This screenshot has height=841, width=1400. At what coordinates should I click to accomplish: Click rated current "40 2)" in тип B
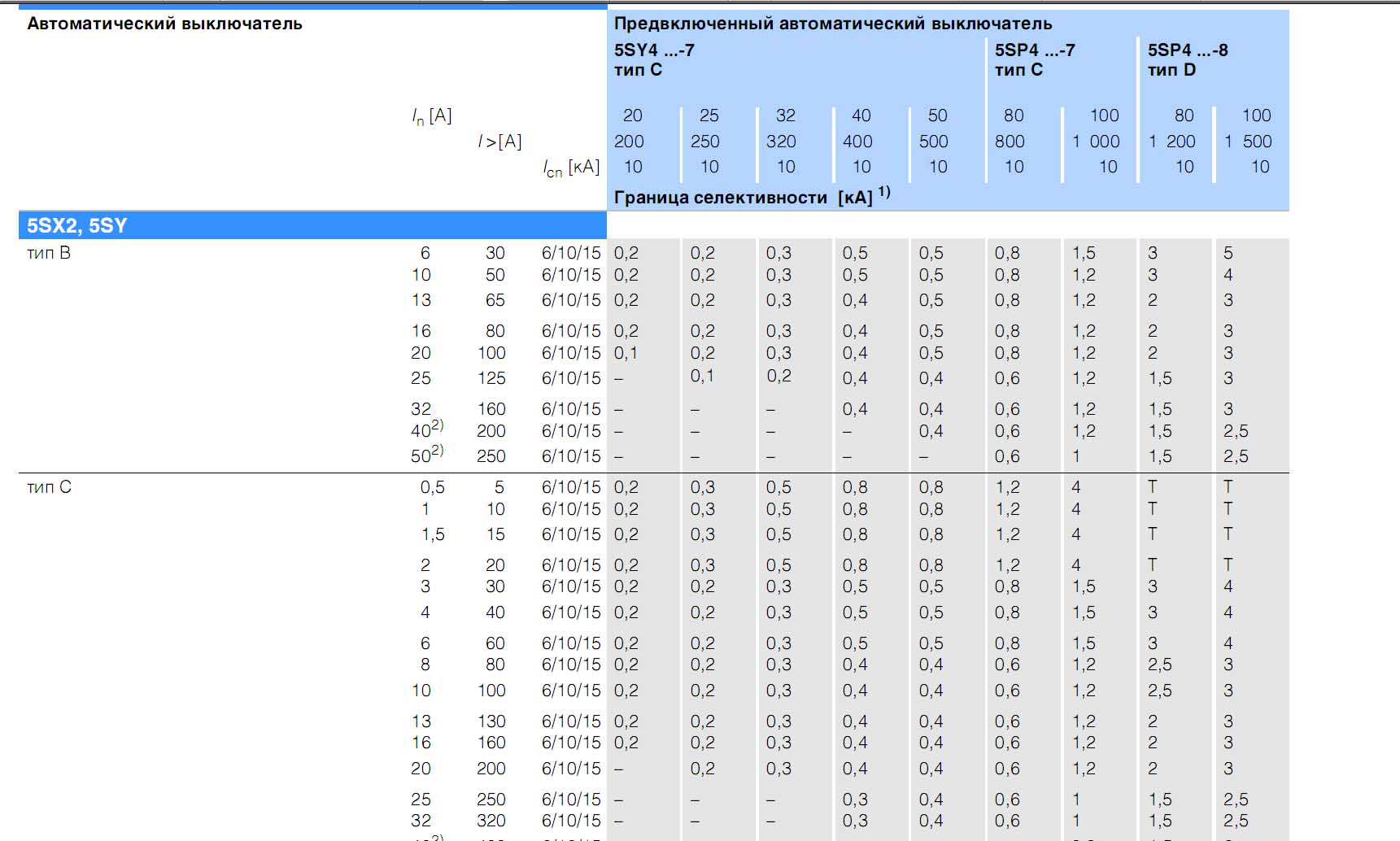[x=428, y=429]
